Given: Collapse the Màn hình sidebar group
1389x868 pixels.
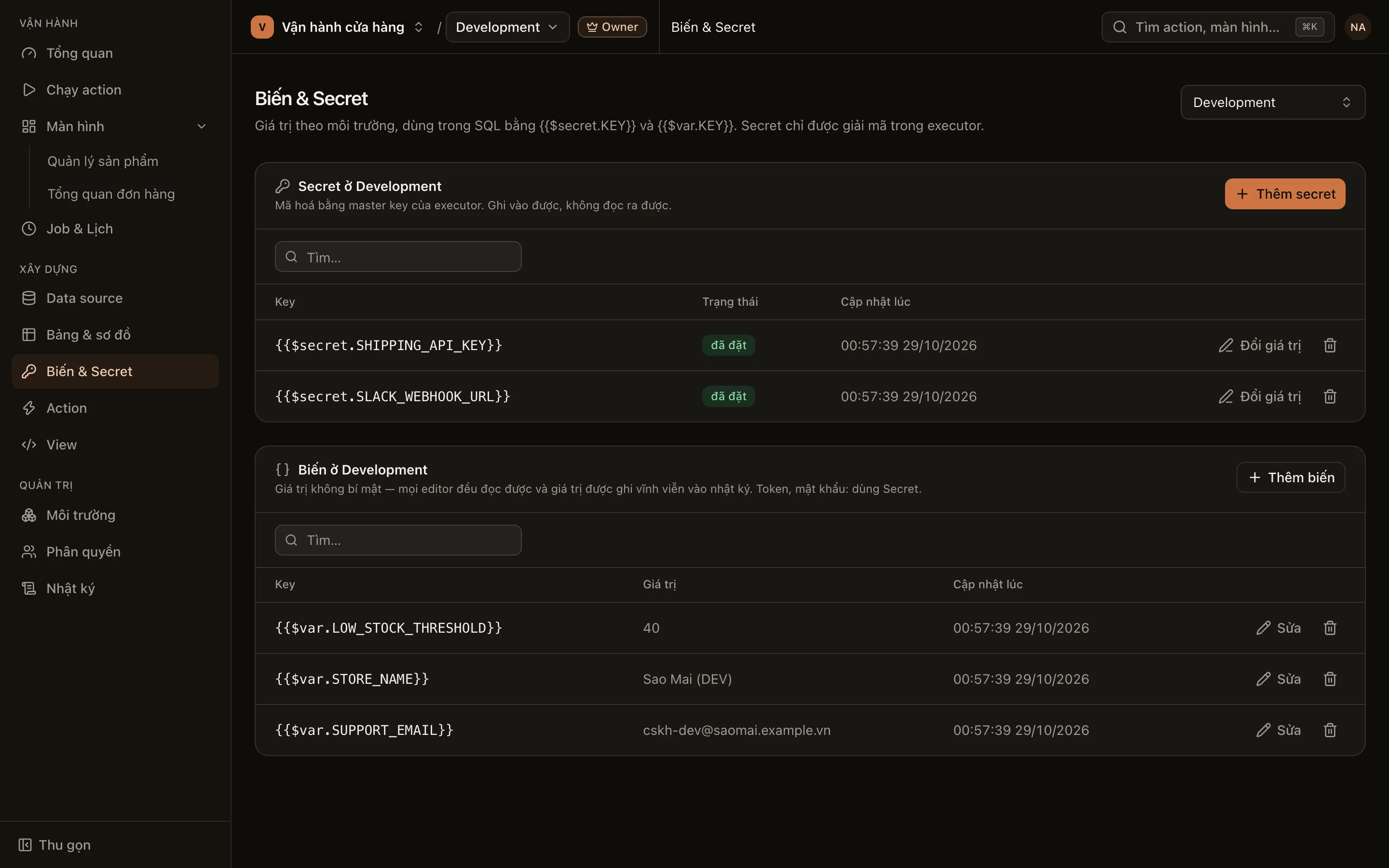Looking at the screenshot, I should [x=115, y=126].
